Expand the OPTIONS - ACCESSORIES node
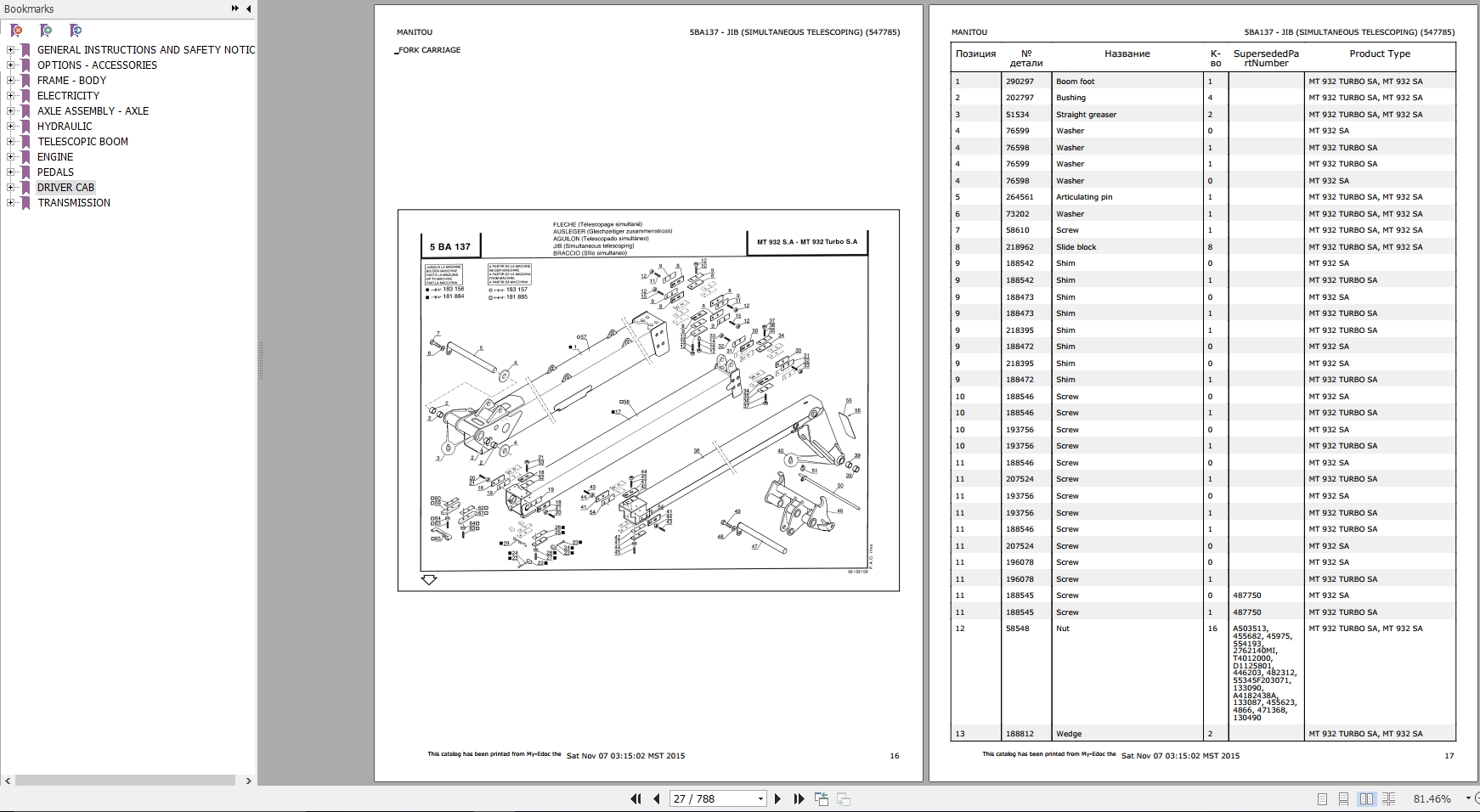Image resolution: width=1480 pixels, height=812 pixels. (10, 65)
